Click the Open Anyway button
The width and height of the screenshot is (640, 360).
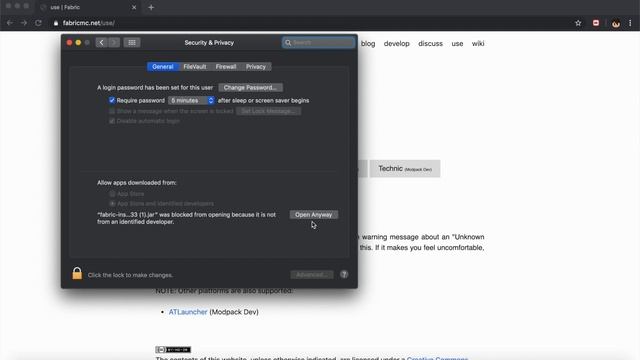[x=313, y=215]
